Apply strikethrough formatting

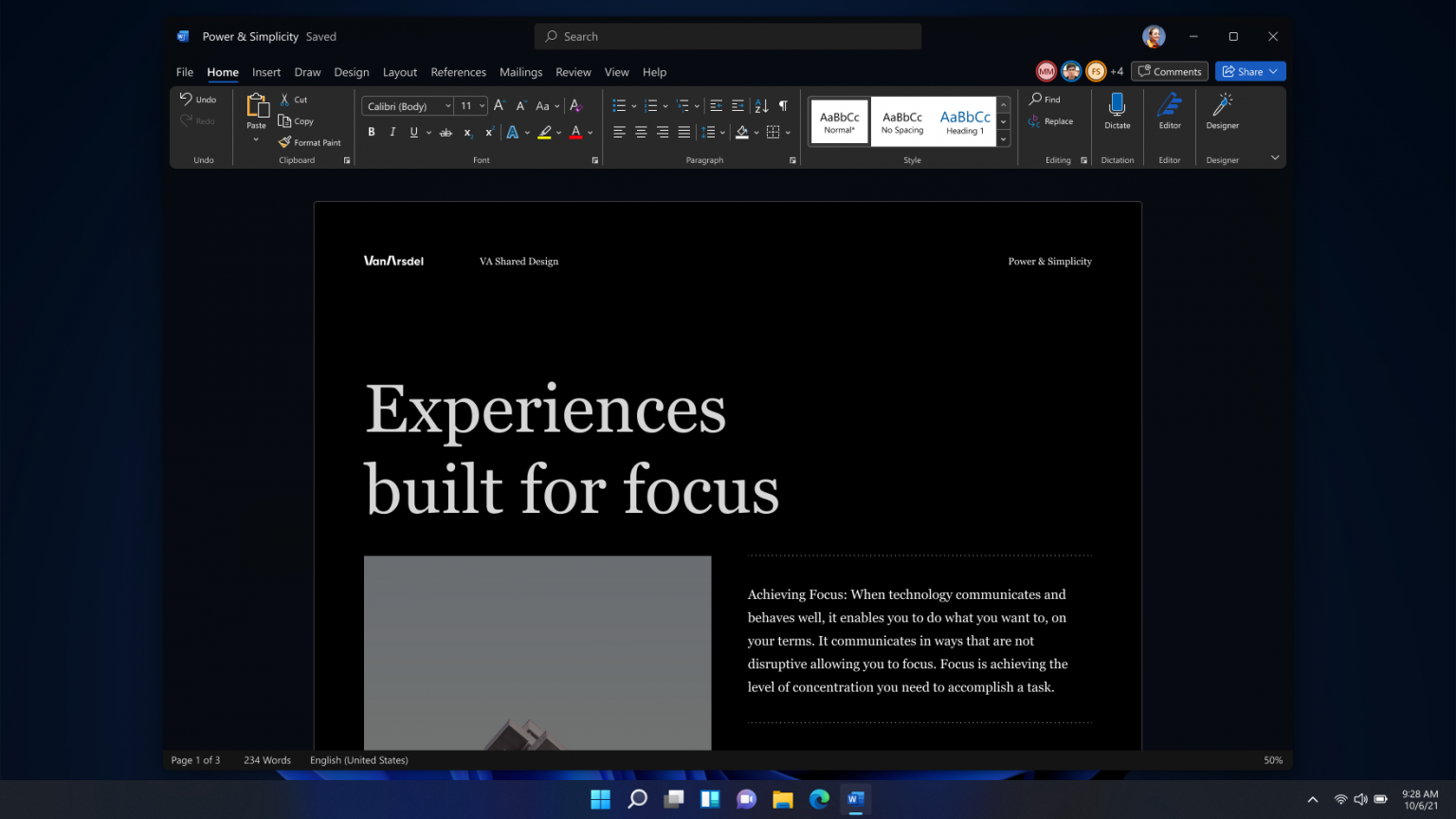pyautogui.click(x=446, y=133)
